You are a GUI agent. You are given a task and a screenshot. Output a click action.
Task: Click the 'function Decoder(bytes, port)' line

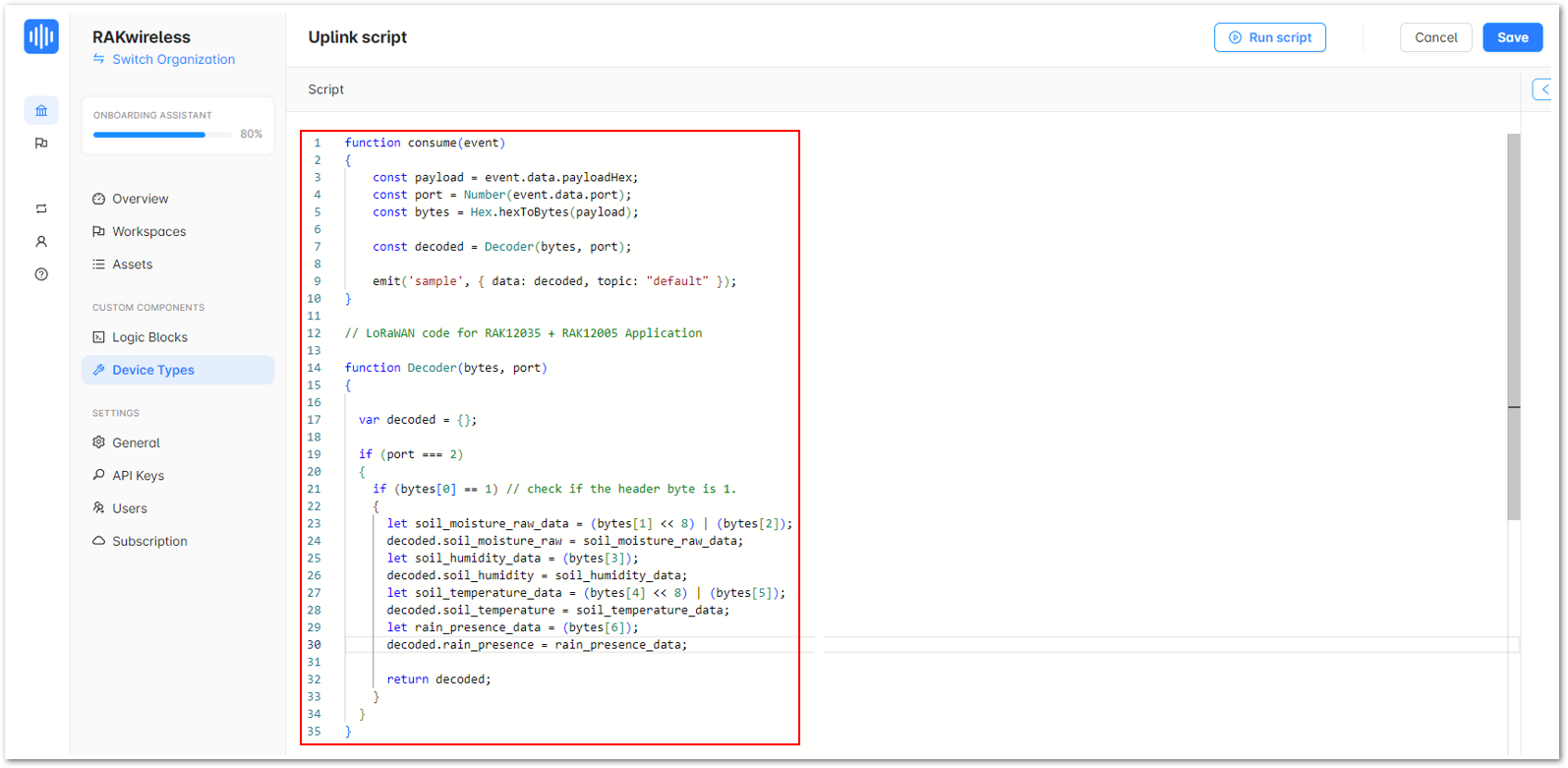445,368
